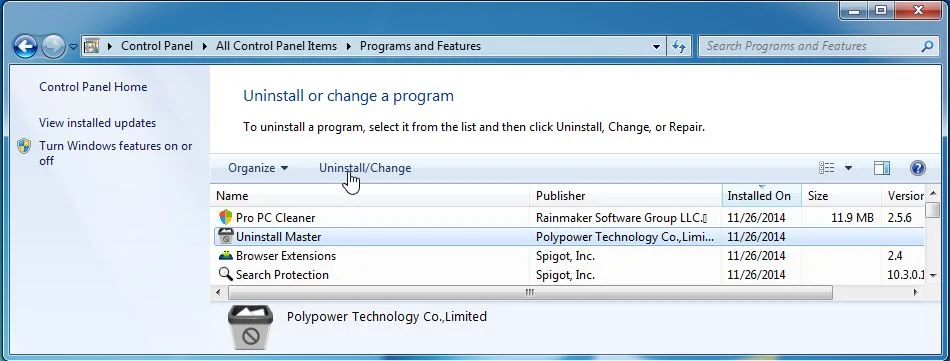Select All Control Panel Items breadcrumb
Viewport: 950px width, 361px height.
276,46
